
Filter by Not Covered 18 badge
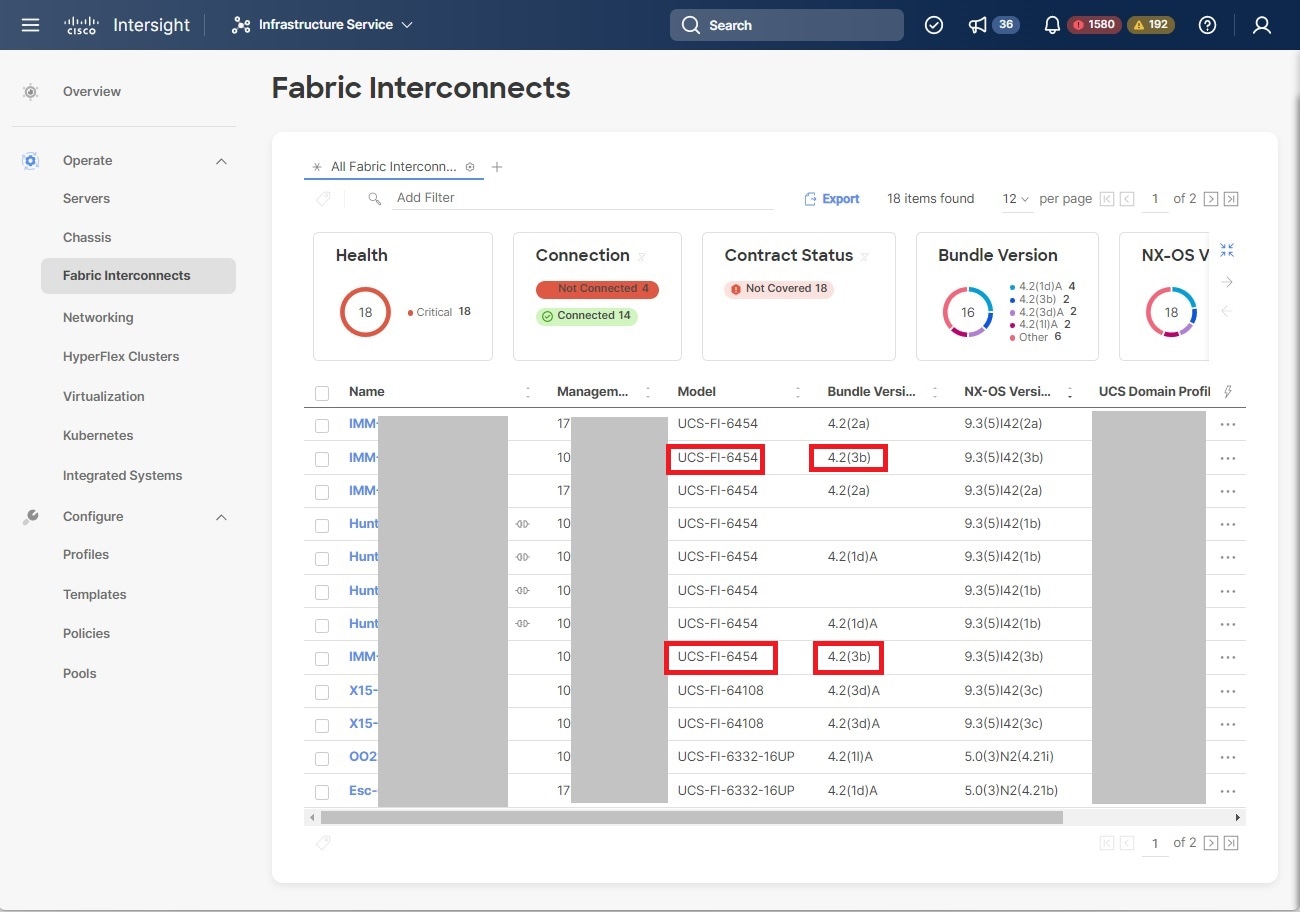779,289
